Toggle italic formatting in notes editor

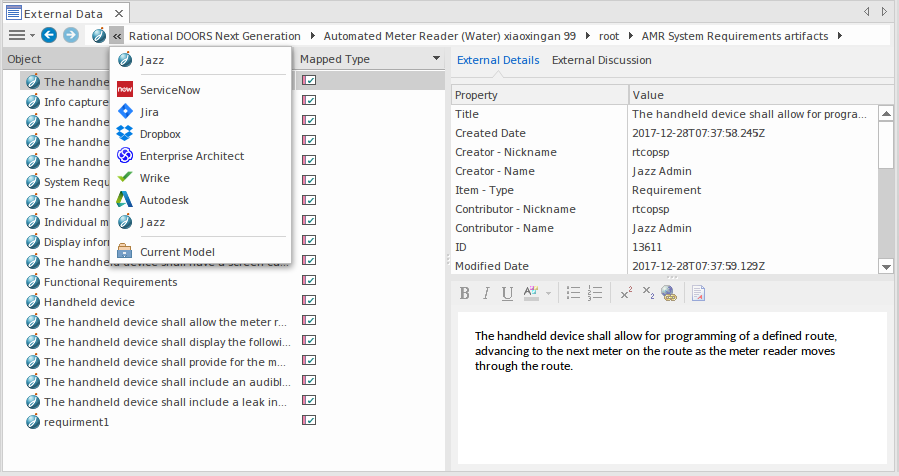486,294
